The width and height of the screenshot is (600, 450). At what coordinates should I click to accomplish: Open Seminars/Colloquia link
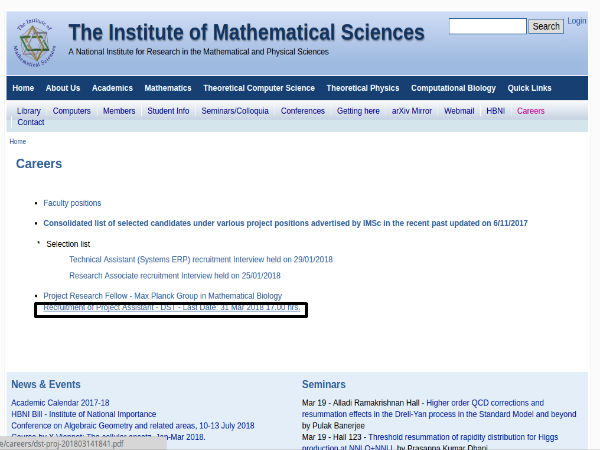point(235,111)
